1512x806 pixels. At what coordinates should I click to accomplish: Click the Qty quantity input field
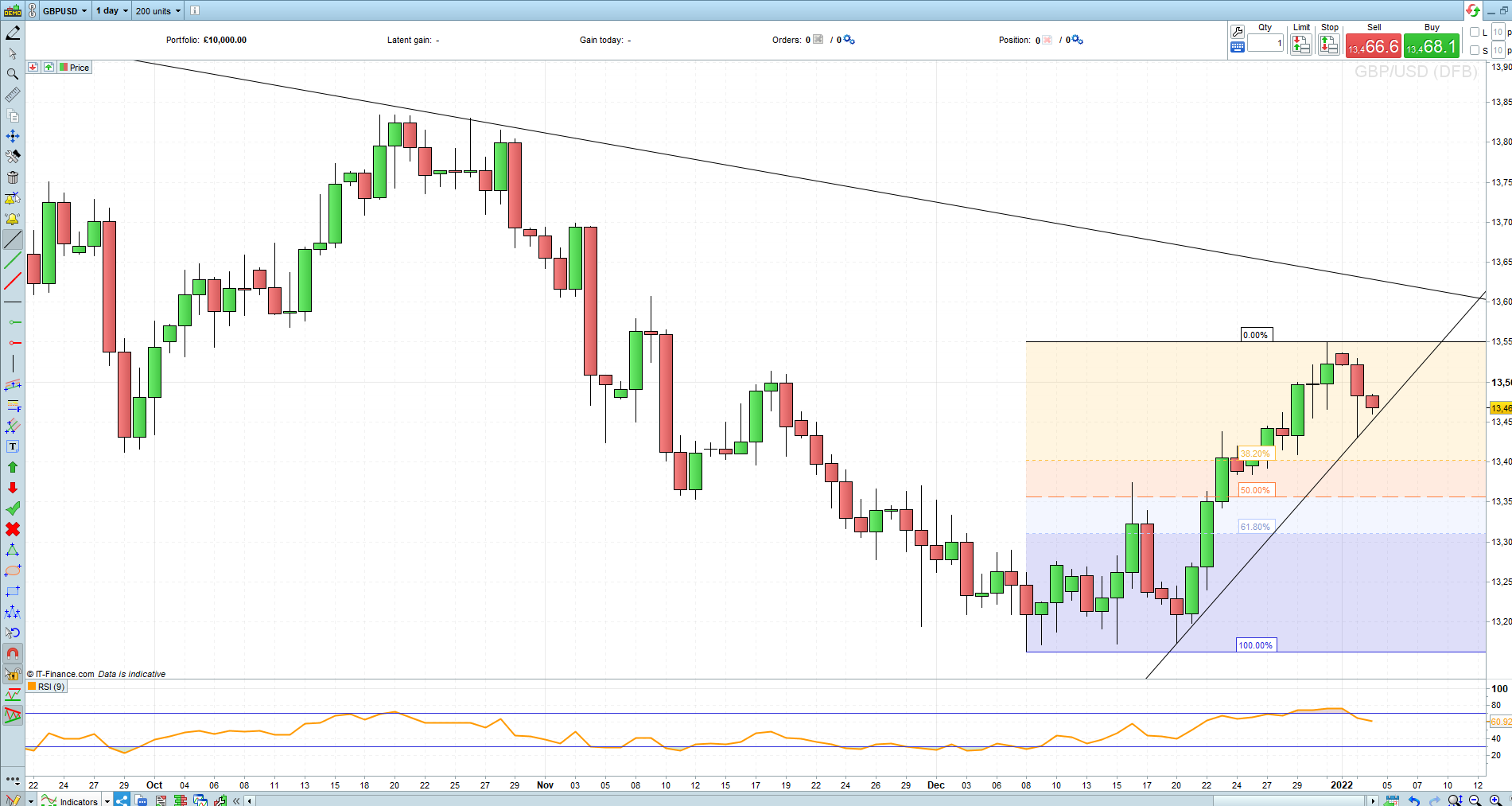pyautogui.click(x=1265, y=43)
